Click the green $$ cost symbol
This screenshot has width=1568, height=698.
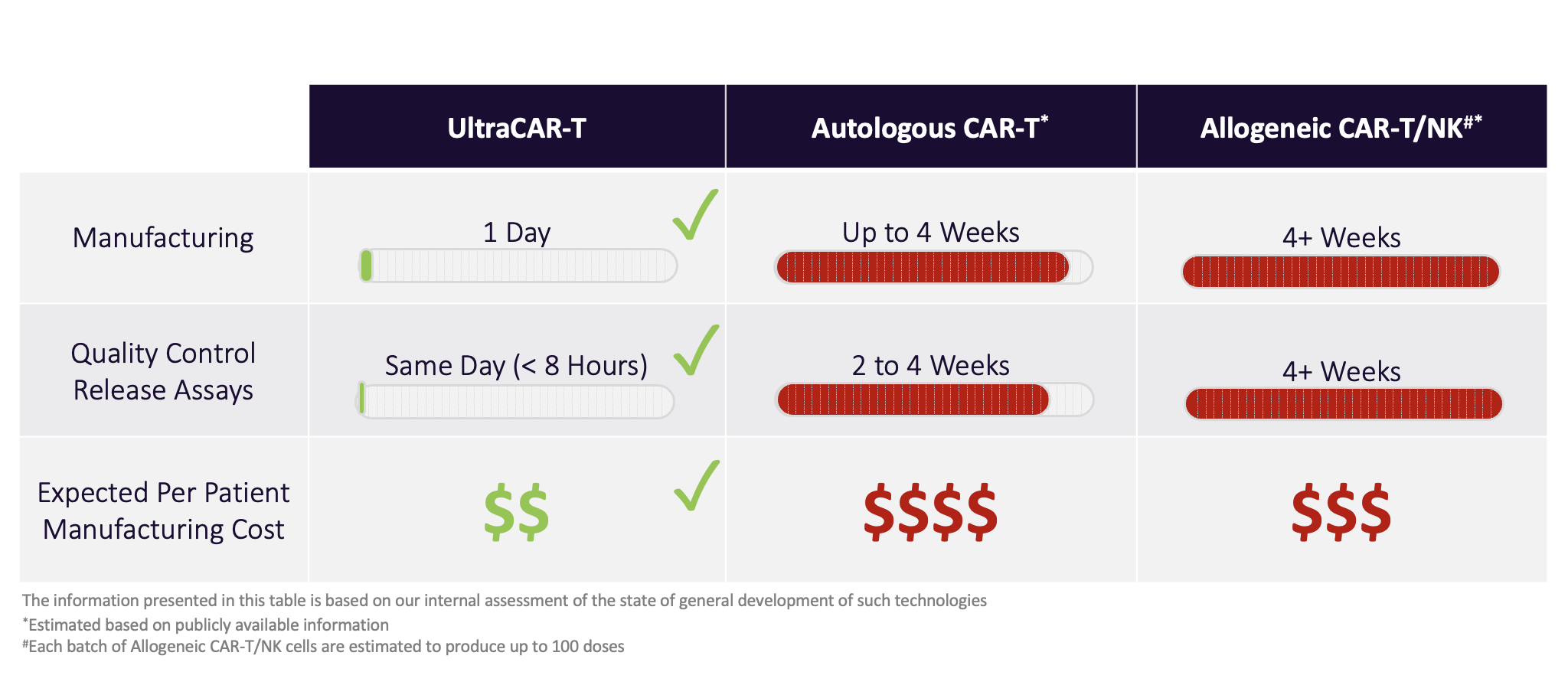pyautogui.click(x=517, y=512)
